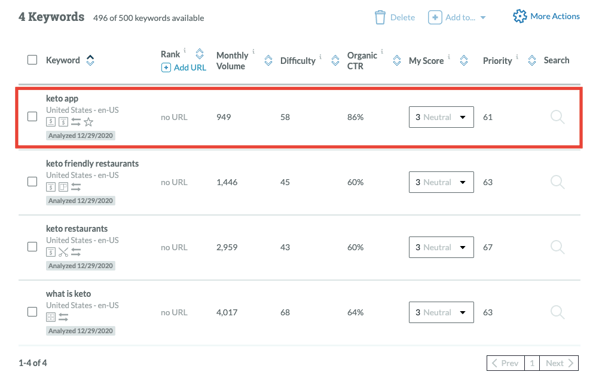Click search magnifier for keto restaurants

pos(557,247)
